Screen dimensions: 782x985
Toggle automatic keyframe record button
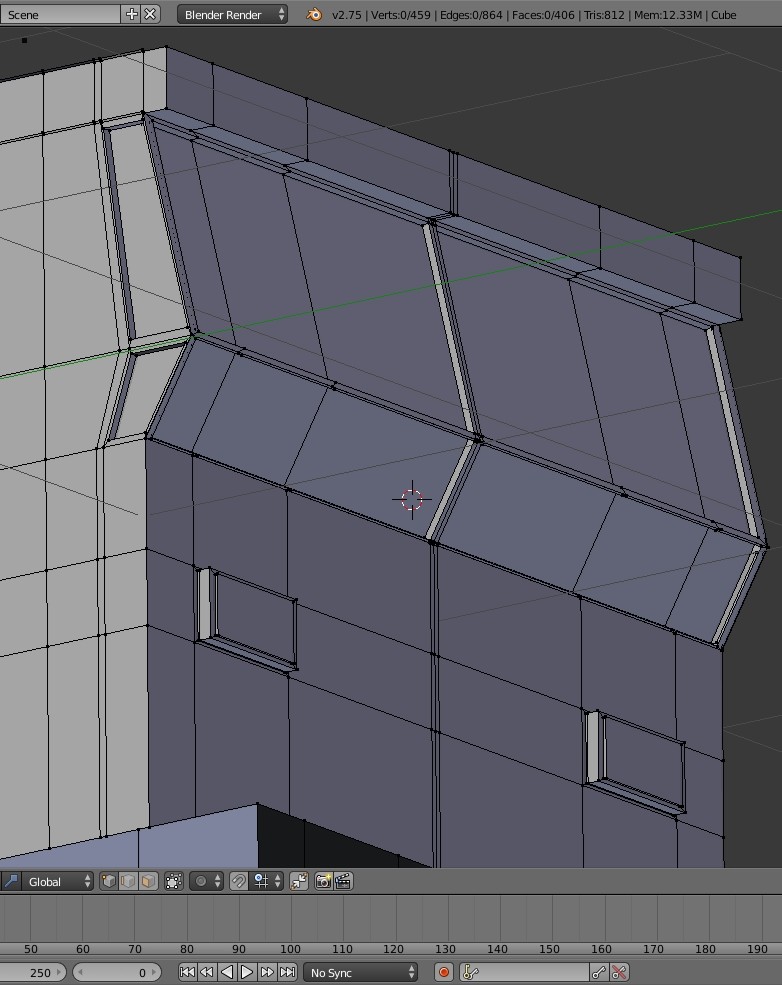[x=443, y=972]
